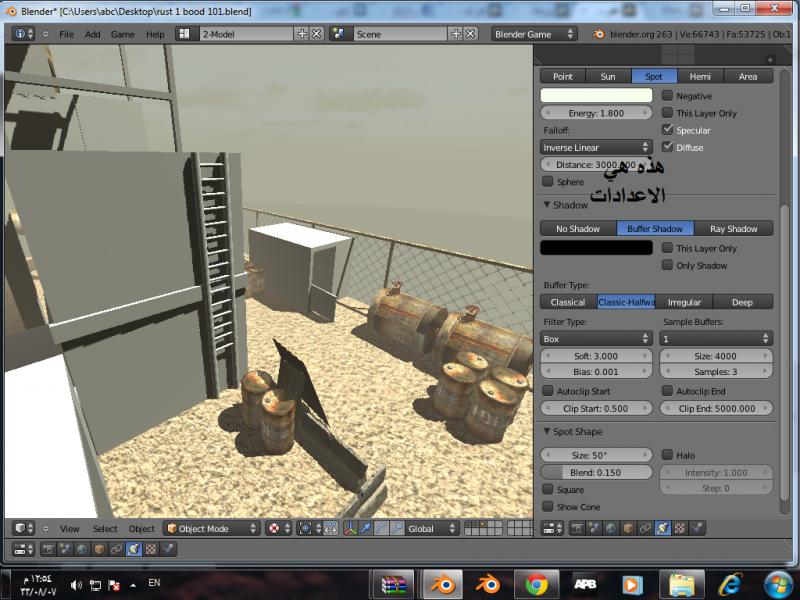Open Scene tab icon in right properties panel
Screen dimensions: 800x600
[x=594, y=528]
